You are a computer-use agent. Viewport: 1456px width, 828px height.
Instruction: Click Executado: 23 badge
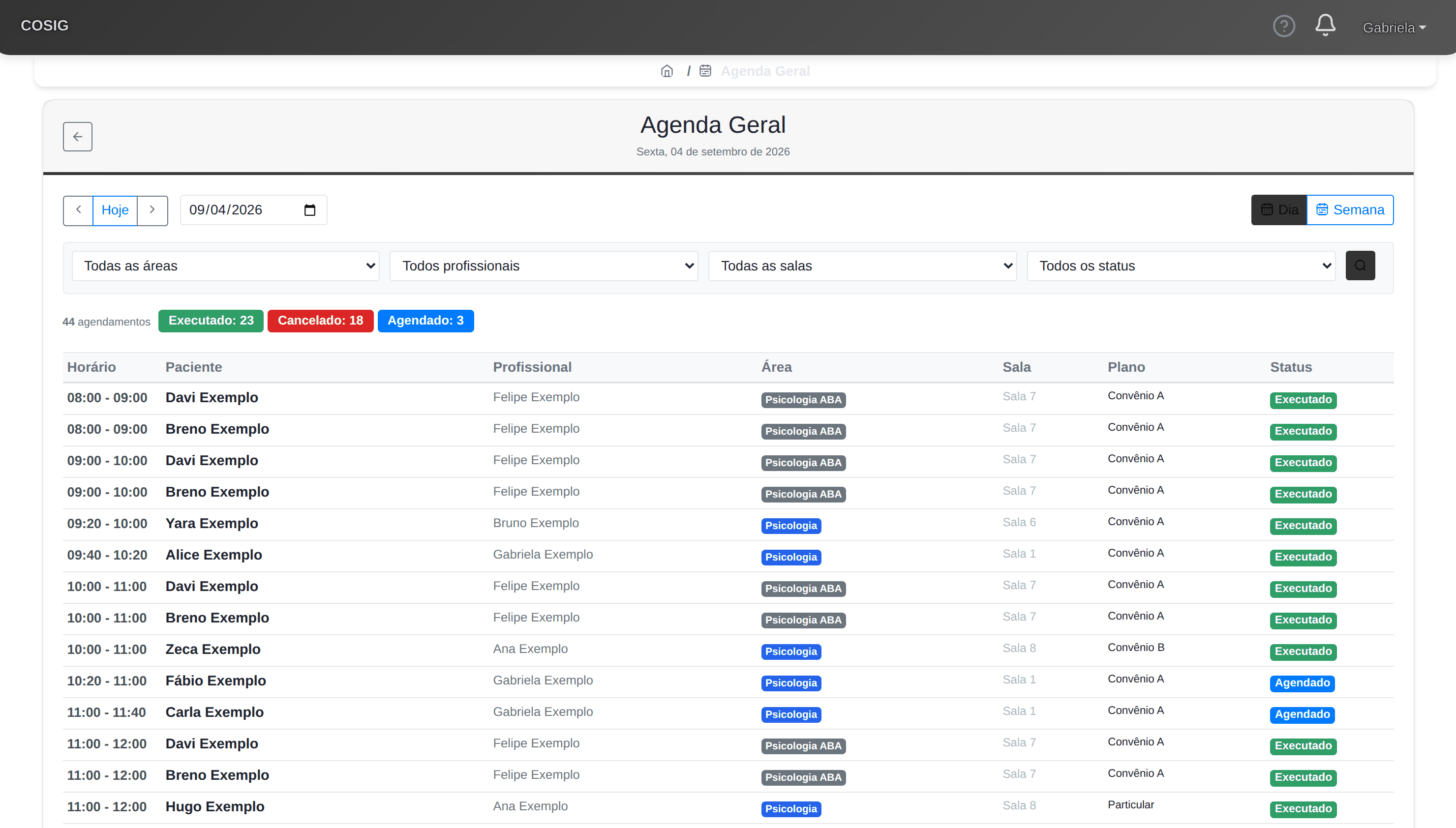pos(211,321)
